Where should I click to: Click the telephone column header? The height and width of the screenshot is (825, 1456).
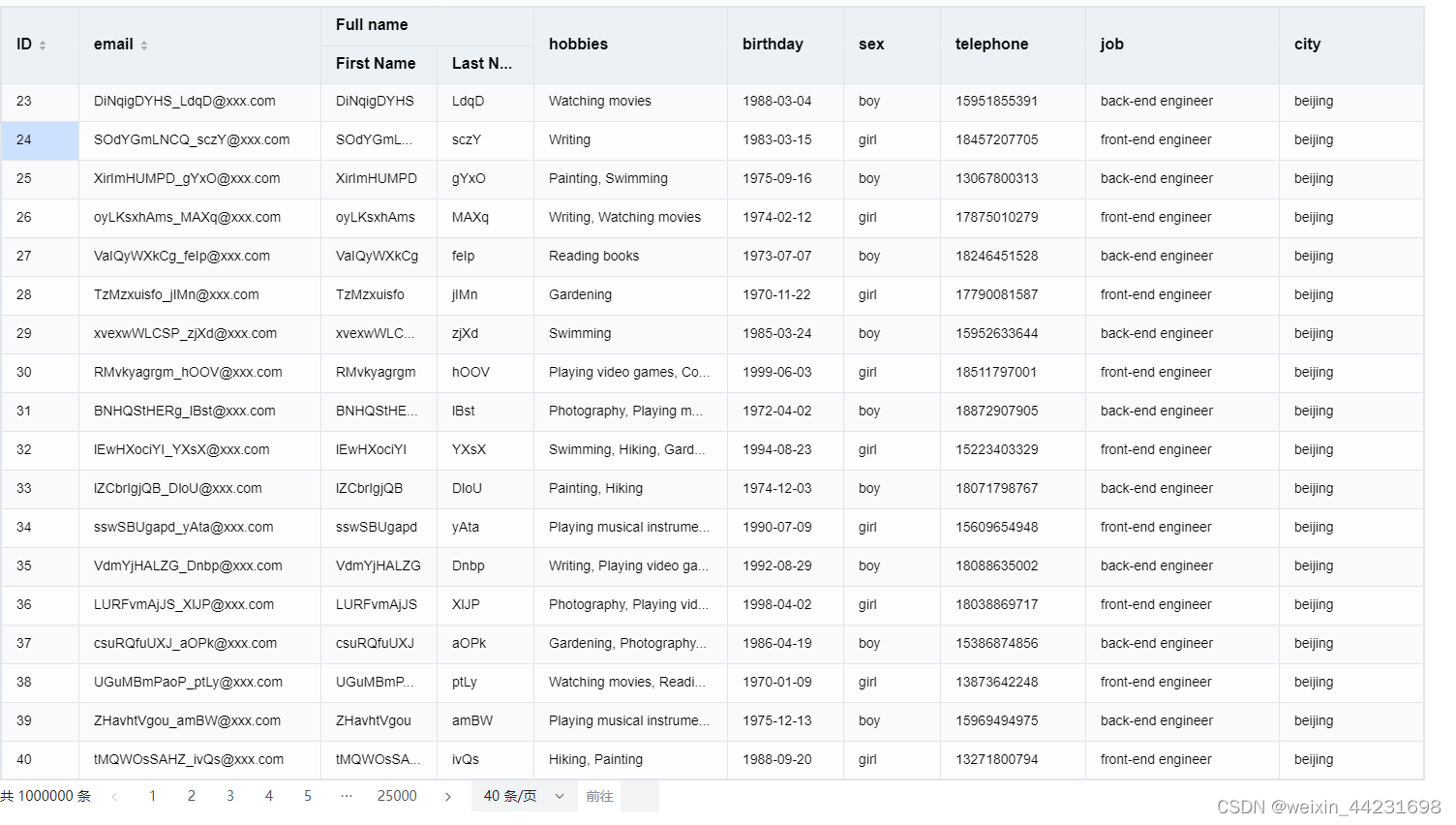[1013, 45]
